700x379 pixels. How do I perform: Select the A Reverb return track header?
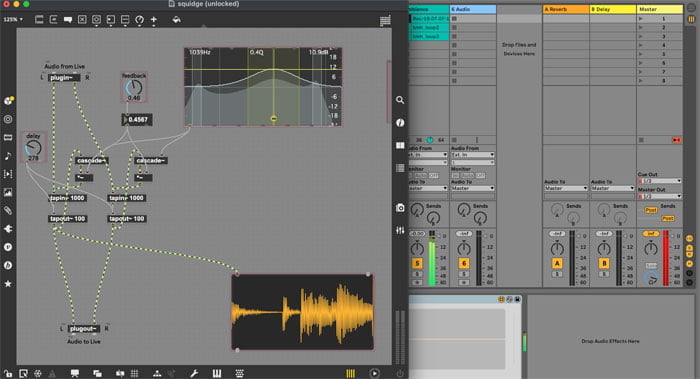[x=566, y=9]
